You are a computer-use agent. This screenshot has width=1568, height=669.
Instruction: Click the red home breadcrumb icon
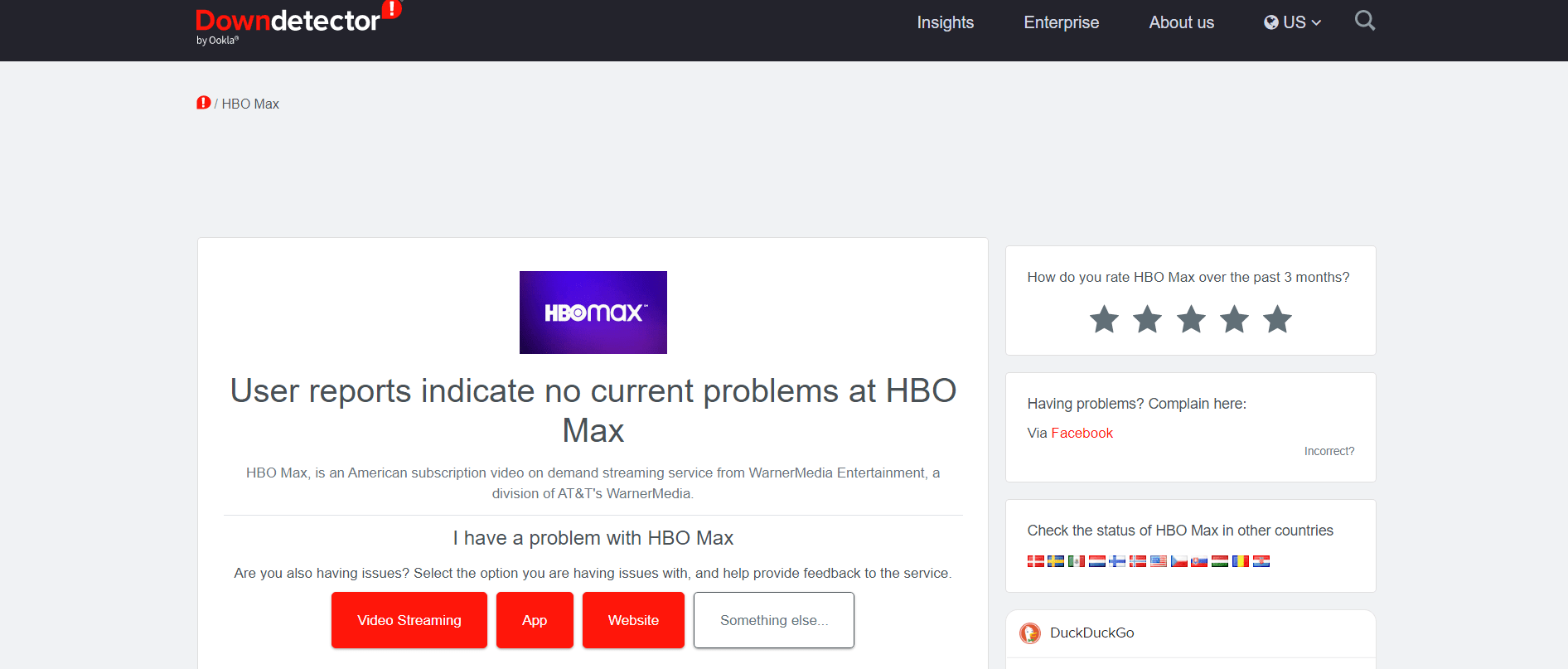[203, 103]
